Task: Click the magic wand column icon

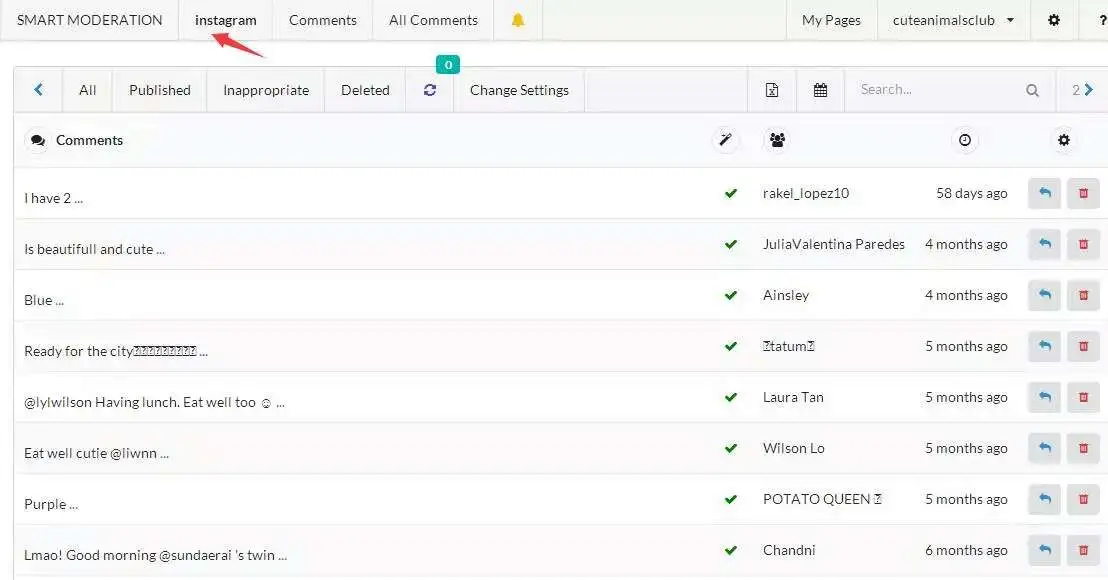Action: 725,140
